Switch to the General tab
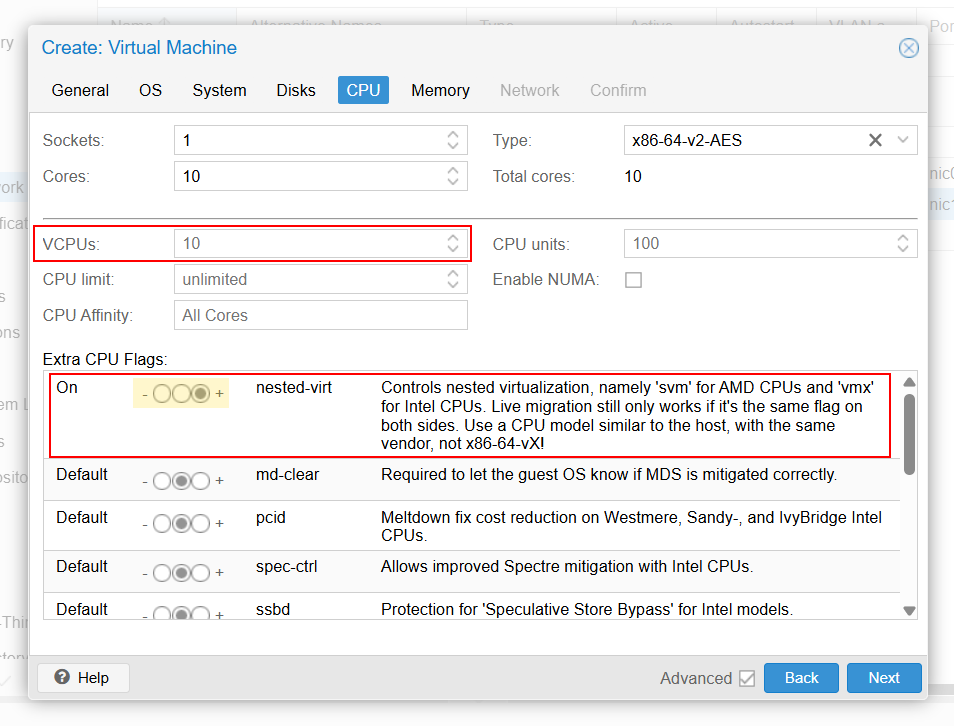 pyautogui.click(x=80, y=90)
